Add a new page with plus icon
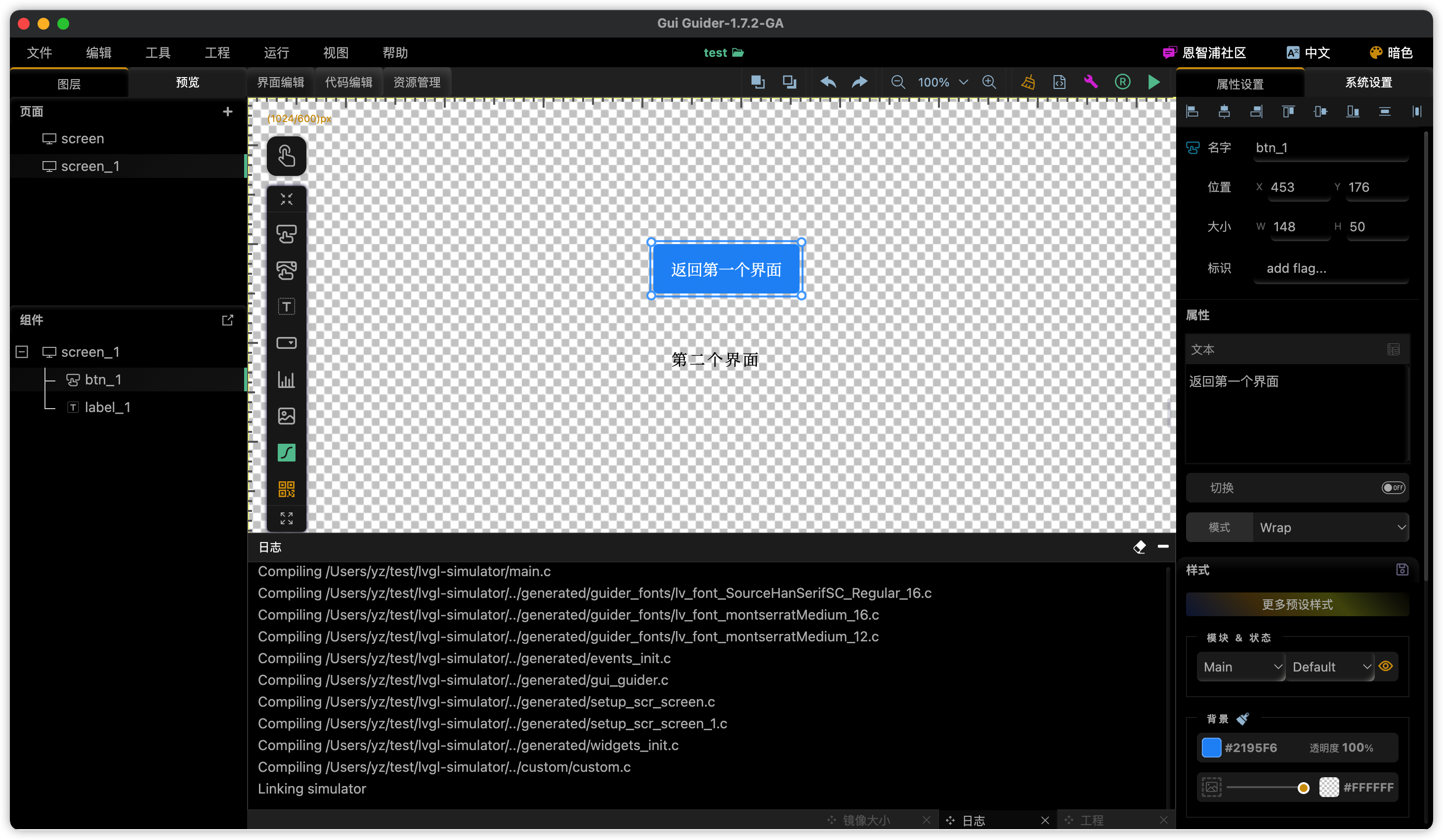1443x840 pixels. 227,111
